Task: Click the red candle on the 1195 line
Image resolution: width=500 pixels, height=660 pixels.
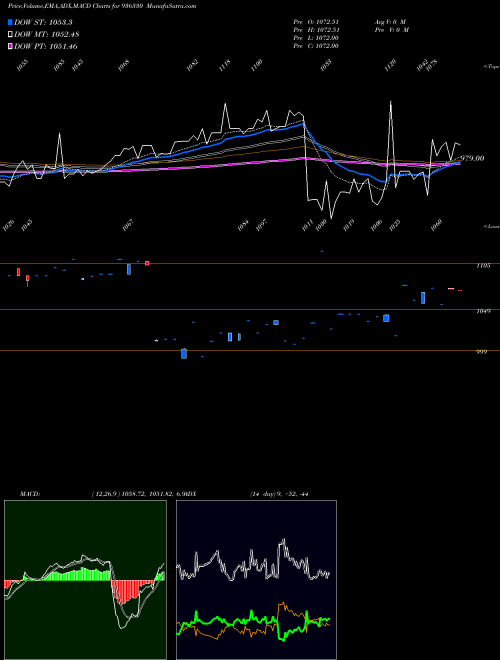Action: [x=147, y=263]
